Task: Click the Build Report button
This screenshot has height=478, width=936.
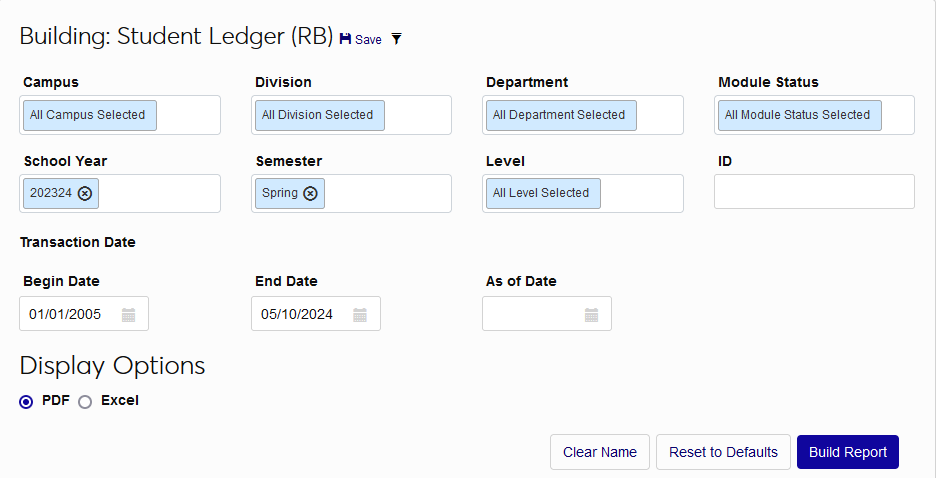Action: pos(847,452)
